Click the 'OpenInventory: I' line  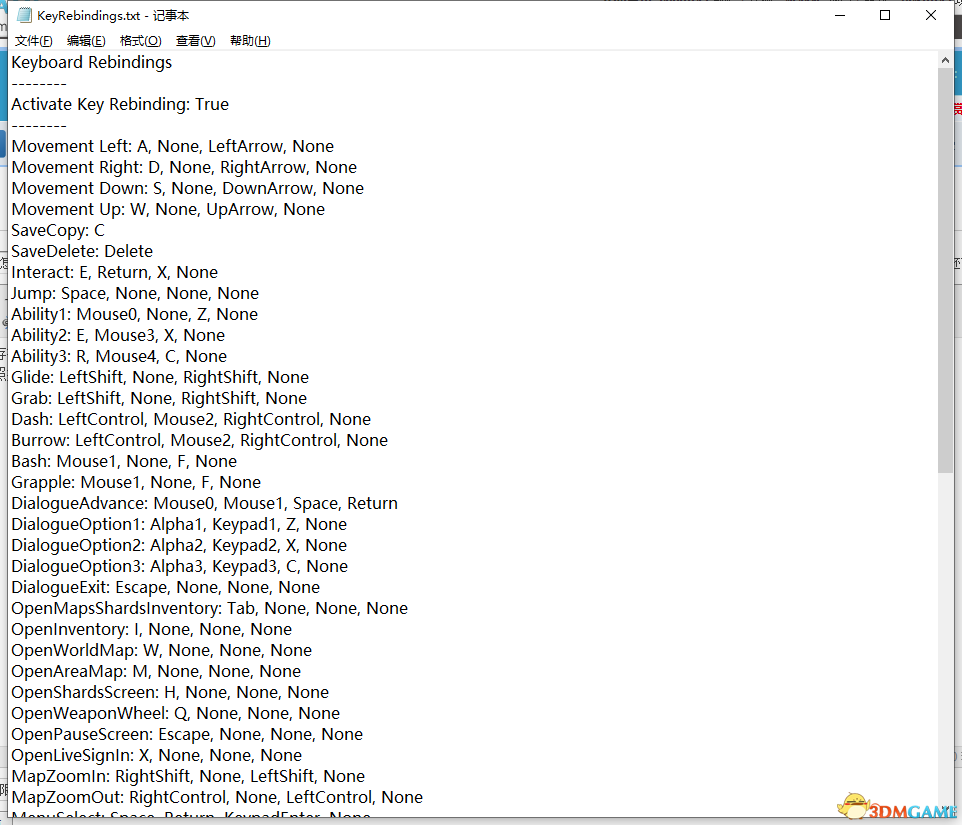151,629
